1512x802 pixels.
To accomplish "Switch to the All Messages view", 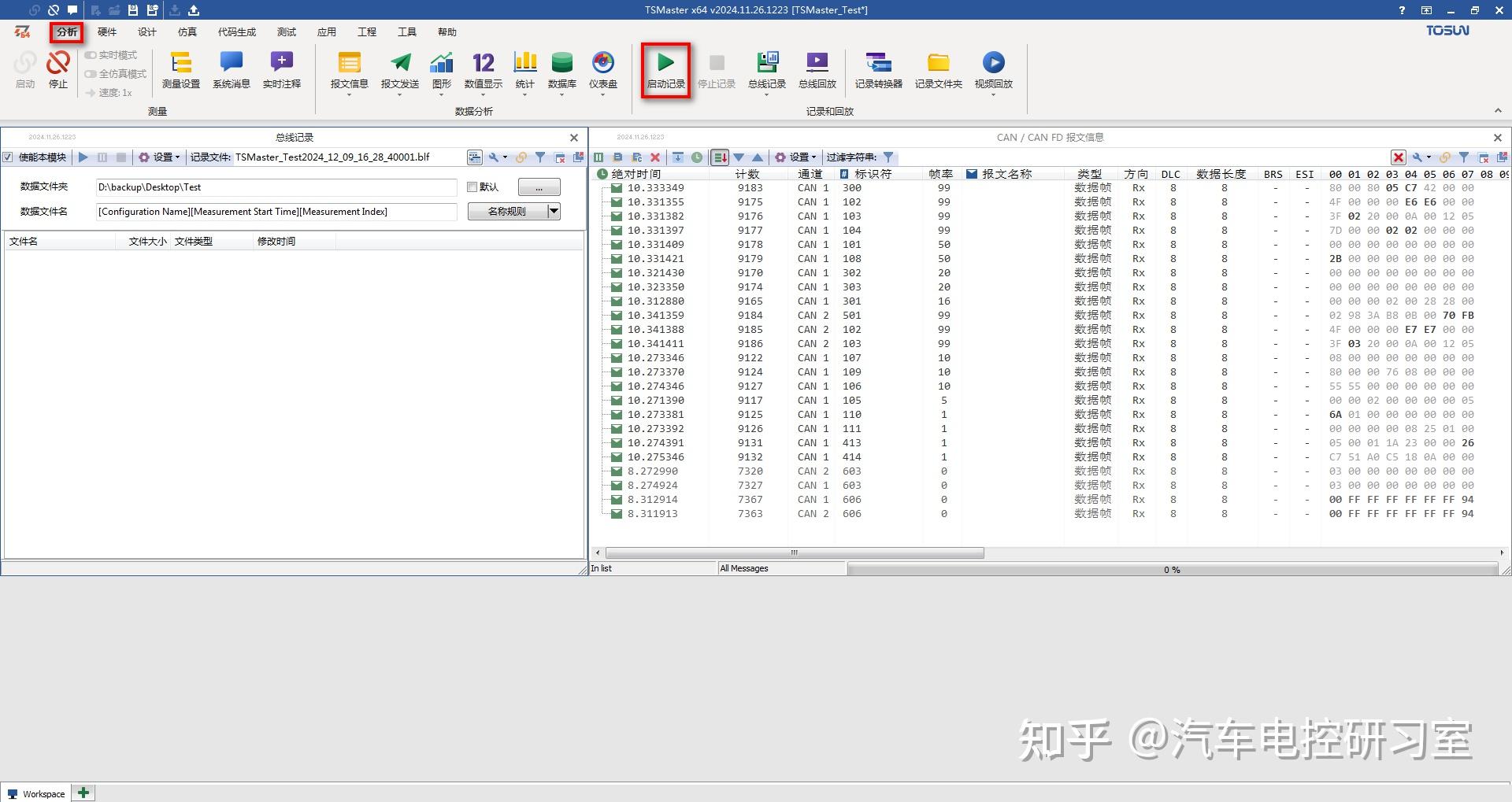I will point(743,568).
